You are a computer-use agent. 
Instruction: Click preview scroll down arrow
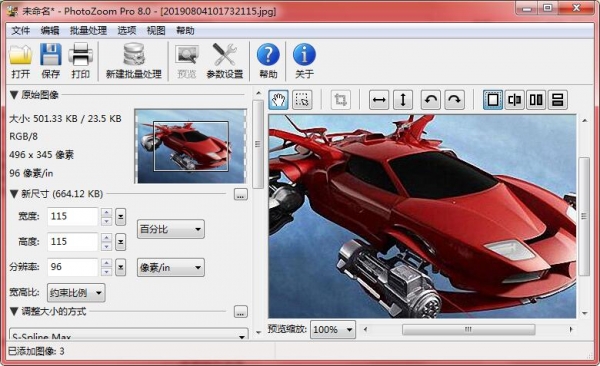[x=584, y=313]
